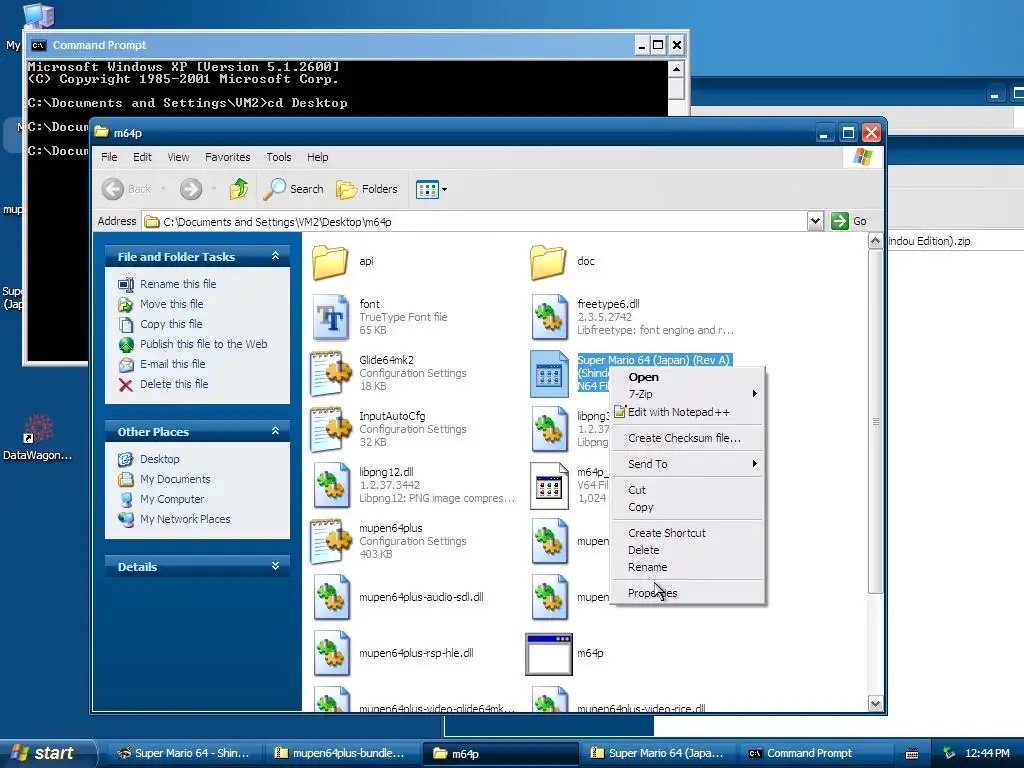This screenshot has width=1024, height=768.
Task: Open the Edit menu
Action: click(142, 157)
